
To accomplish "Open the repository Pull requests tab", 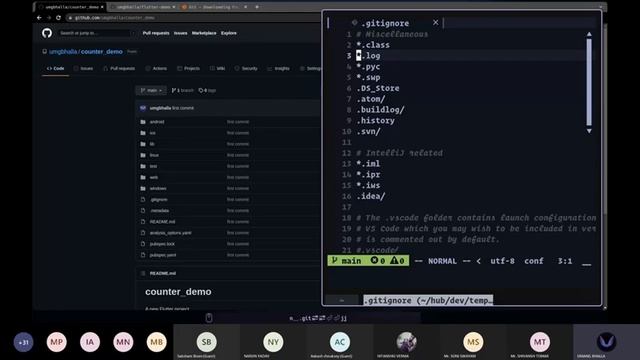I will point(119,69).
